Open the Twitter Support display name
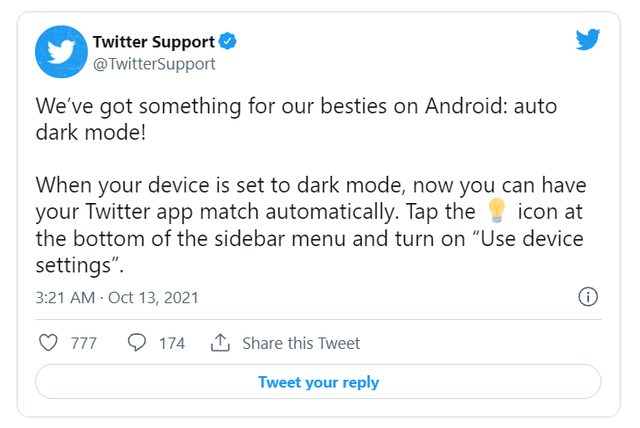The width and height of the screenshot is (640, 428). tap(153, 42)
